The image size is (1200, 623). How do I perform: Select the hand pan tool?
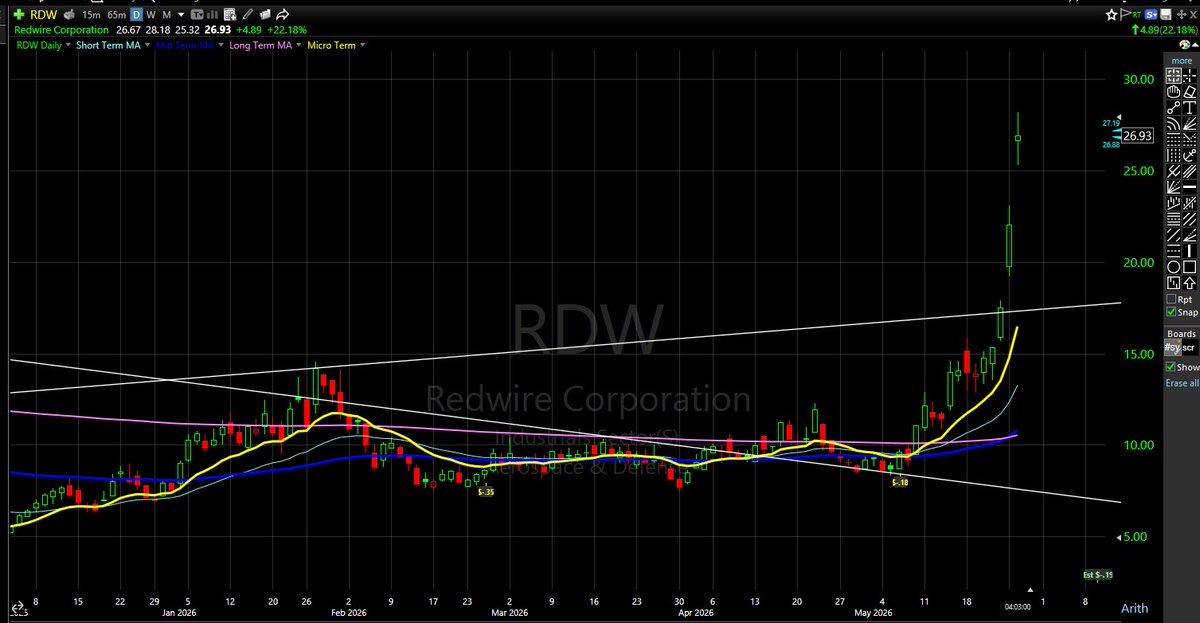click(x=1174, y=92)
